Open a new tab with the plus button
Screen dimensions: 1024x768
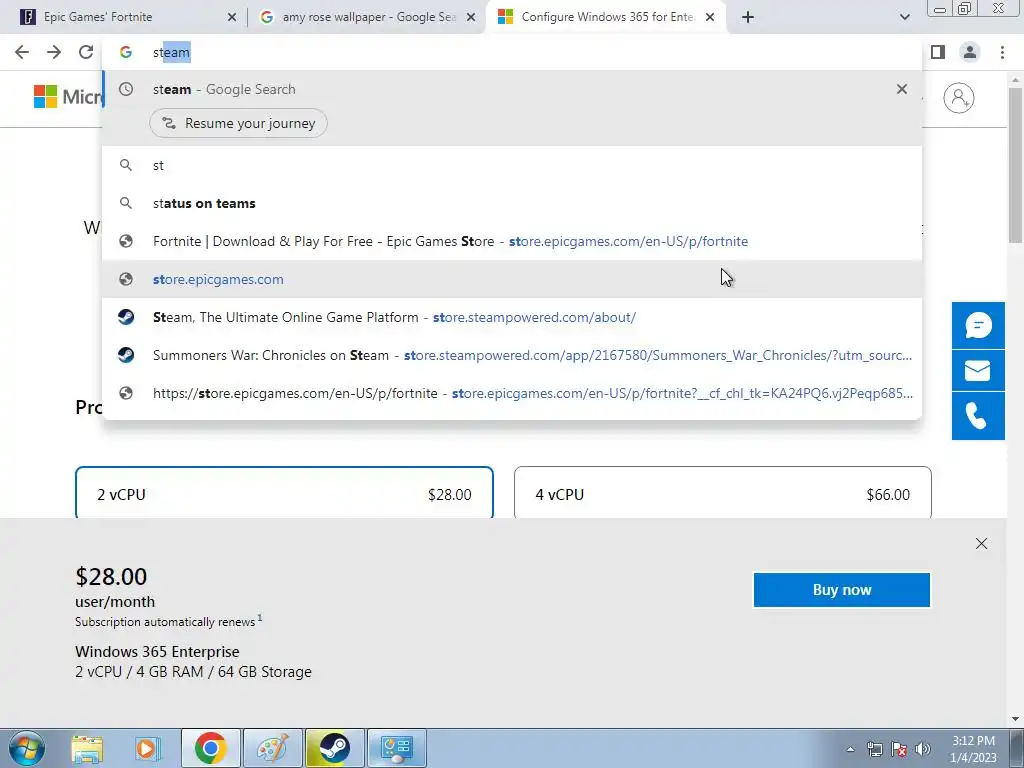pyautogui.click(x=748, y=17)
